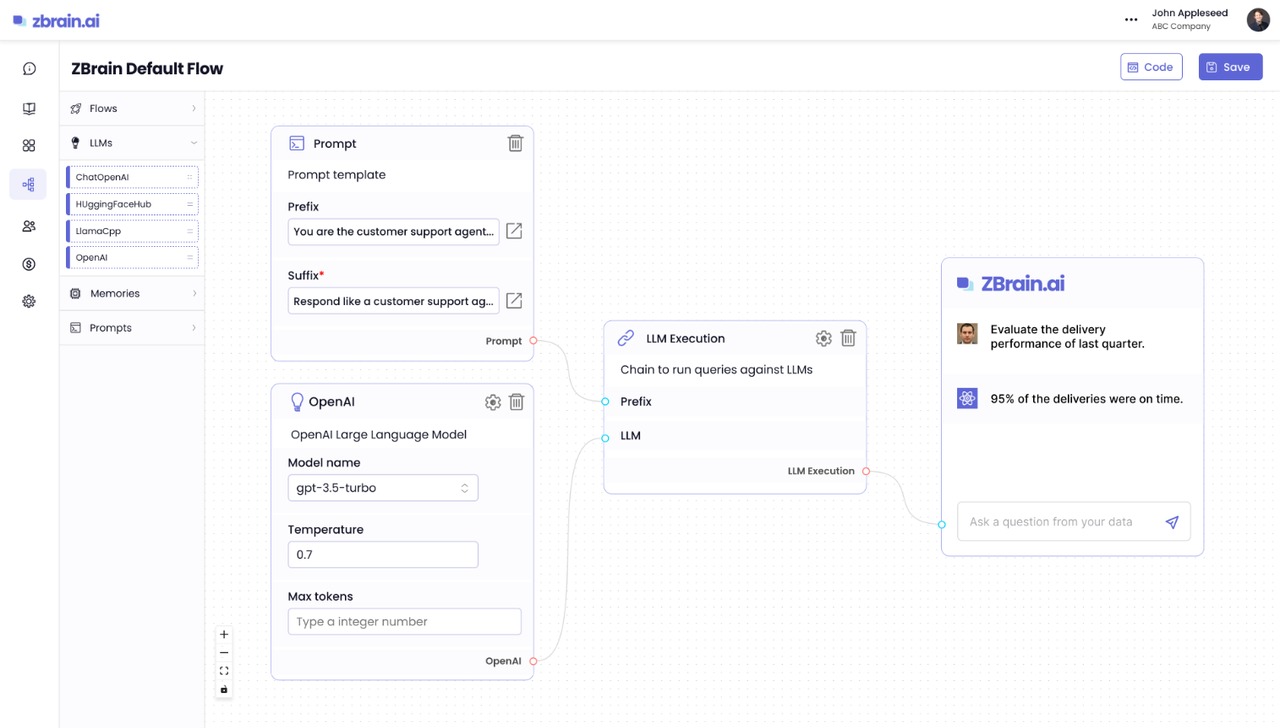The image size is (1280, 728).
Task: Send the question with paper plane icon
Action: click(1172, 522)
